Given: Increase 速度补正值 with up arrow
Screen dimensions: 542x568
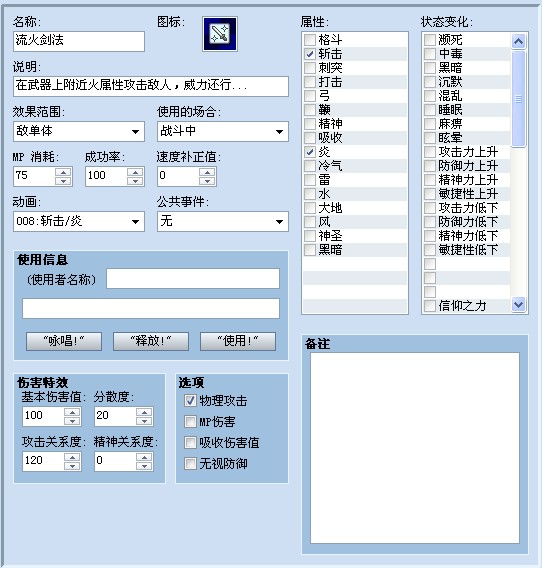Looking at the screenshot, I should tap(207, 172).
